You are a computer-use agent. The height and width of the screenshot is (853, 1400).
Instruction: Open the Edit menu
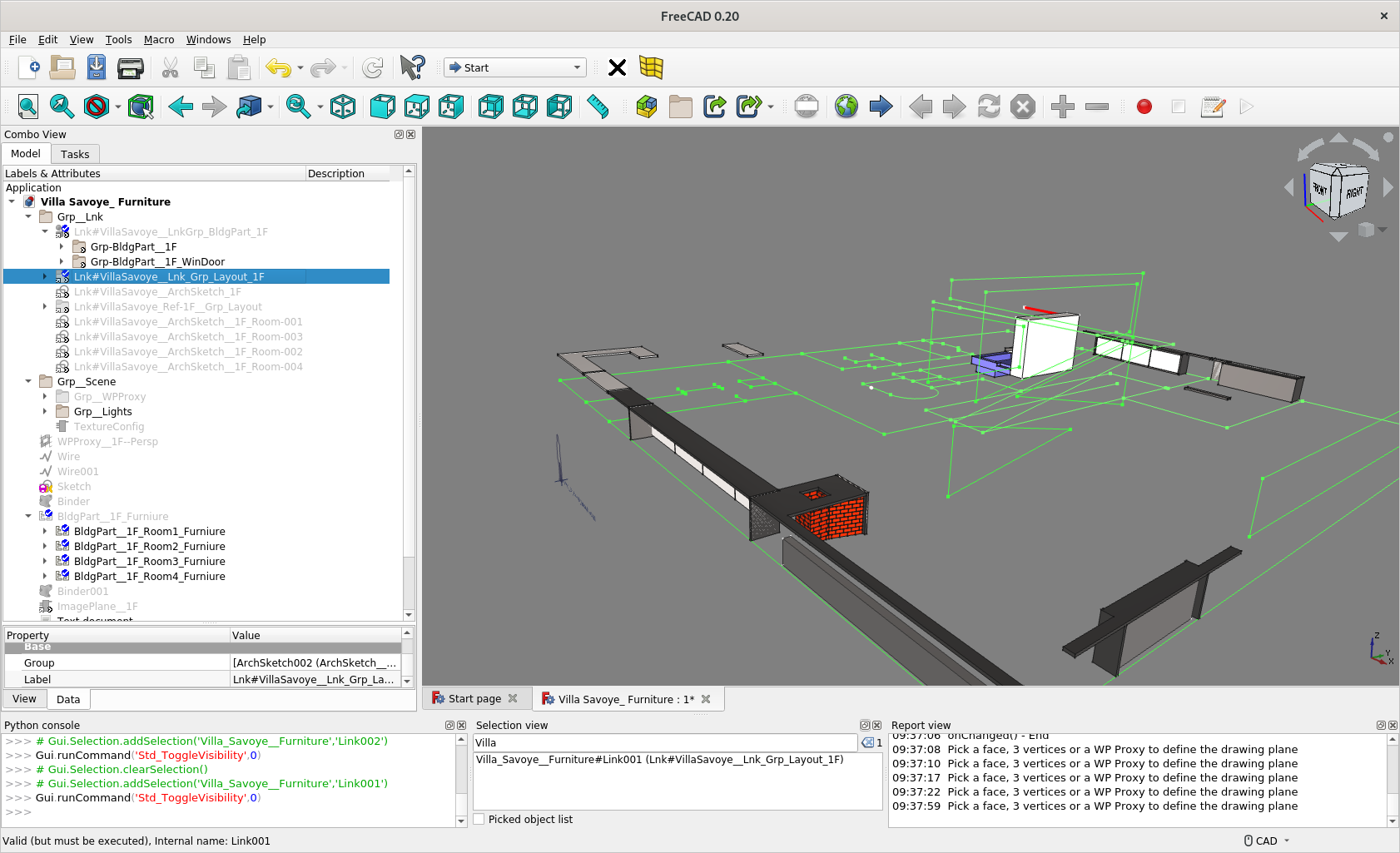(x=47, y=39)
